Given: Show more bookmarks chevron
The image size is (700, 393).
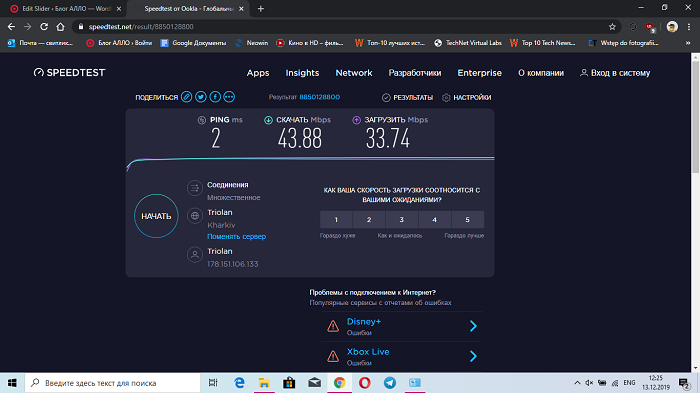Looking at the screenshot, I should pos(688,43).
